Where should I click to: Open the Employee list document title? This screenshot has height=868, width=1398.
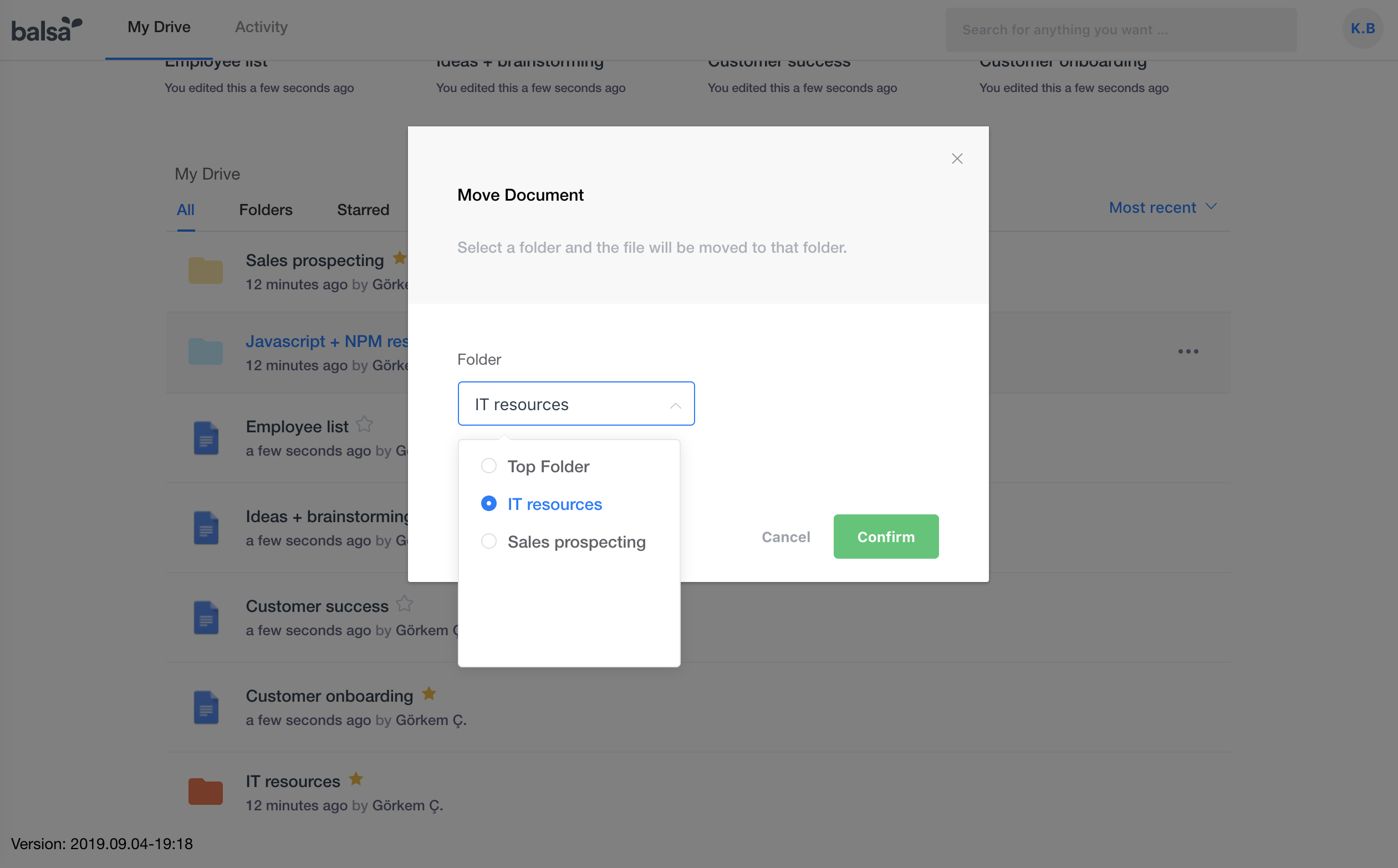pyautogui.click(x=297, y=427)
